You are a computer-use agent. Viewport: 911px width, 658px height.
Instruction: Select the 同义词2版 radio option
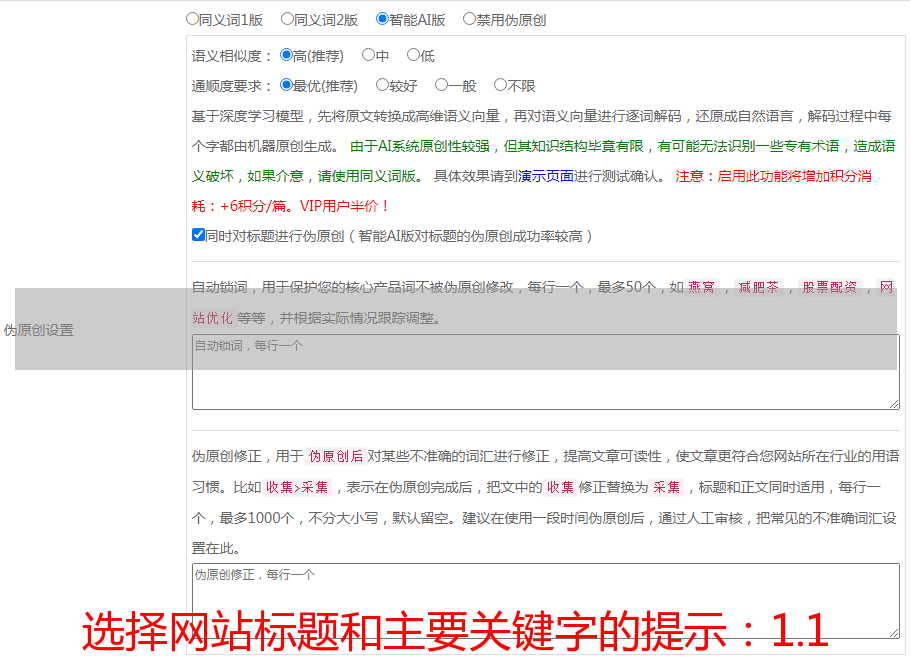pyautogui.click(x=287, y=19)
